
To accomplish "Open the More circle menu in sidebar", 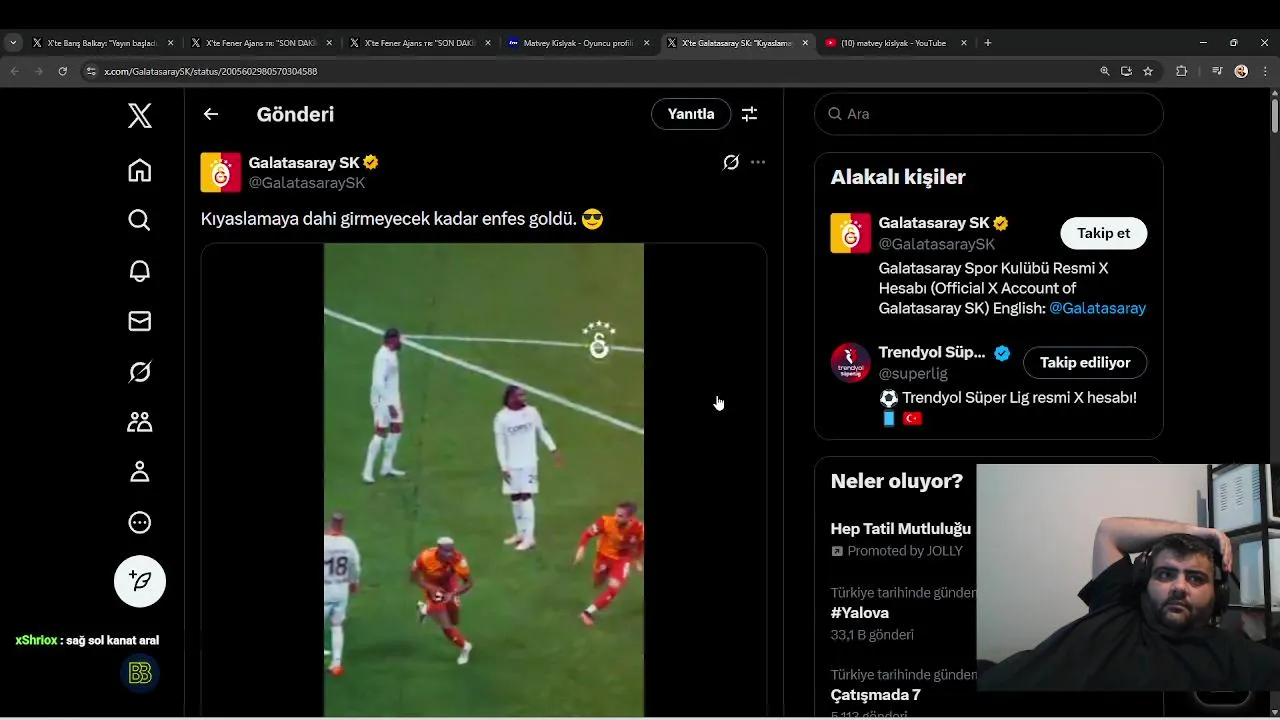I will pos(140,522).
